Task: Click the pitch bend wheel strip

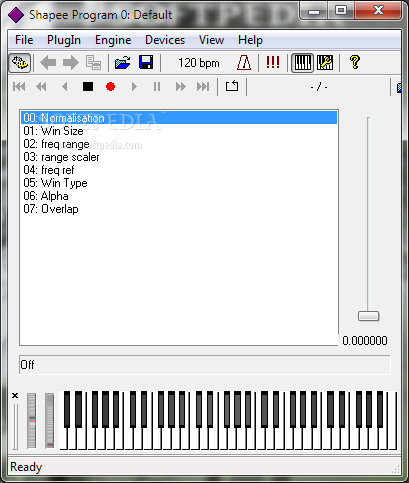Action: (32, 420)
